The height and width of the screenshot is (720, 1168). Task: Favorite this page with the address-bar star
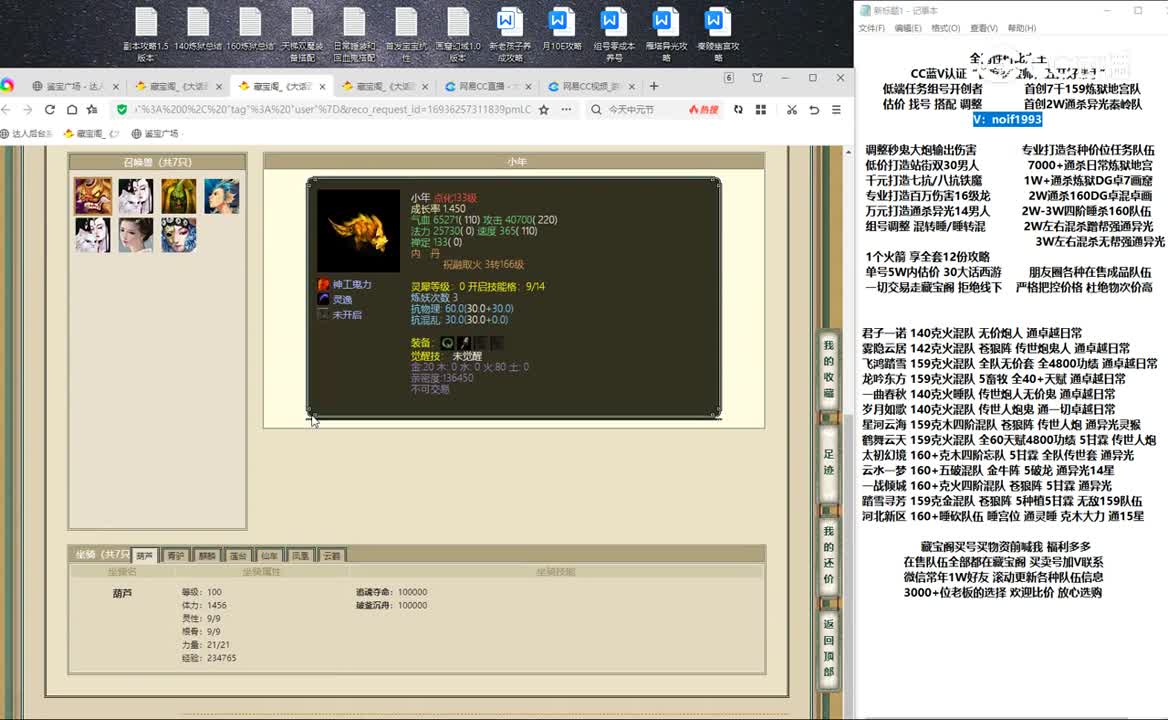click(x=544, y=109)
